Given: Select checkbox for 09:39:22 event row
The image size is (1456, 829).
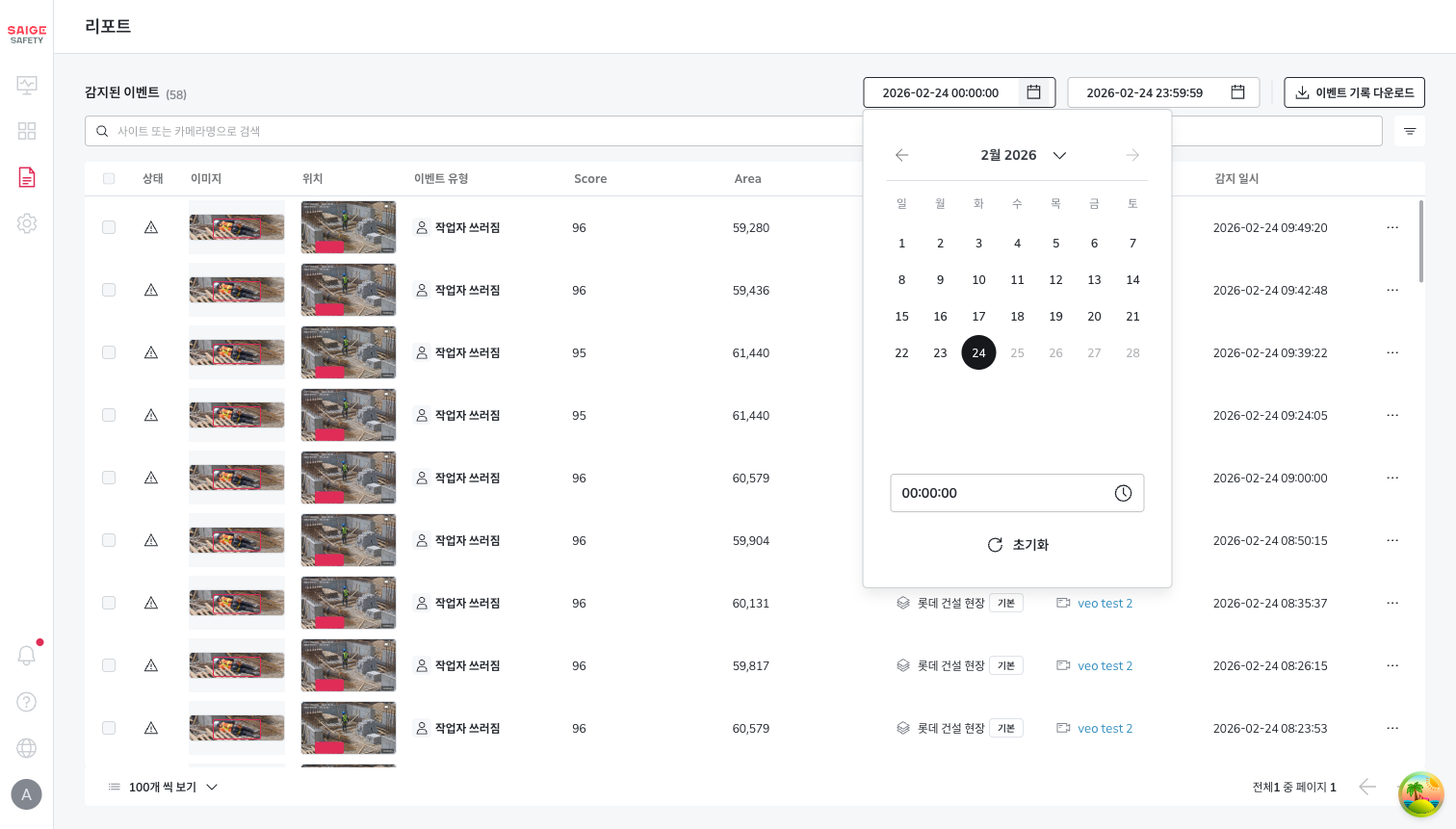Looking at the screenshot, I should pyautogui.click(x=109, y=352).
